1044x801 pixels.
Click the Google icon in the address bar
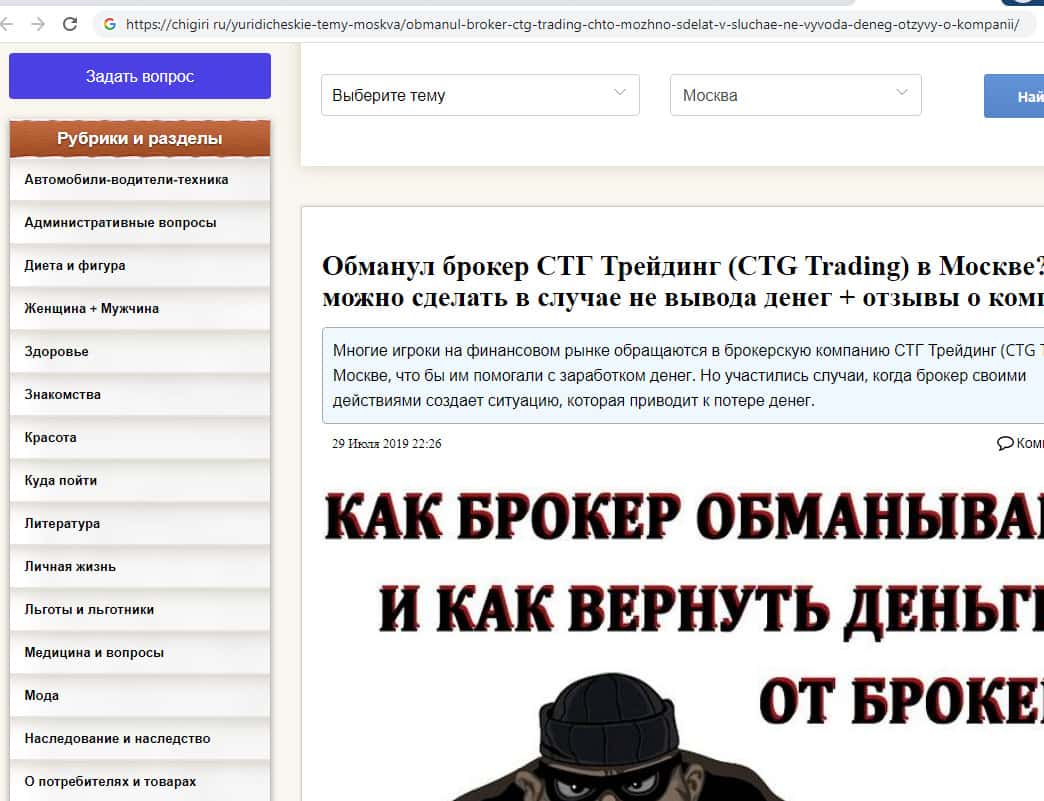coord(110,25)
